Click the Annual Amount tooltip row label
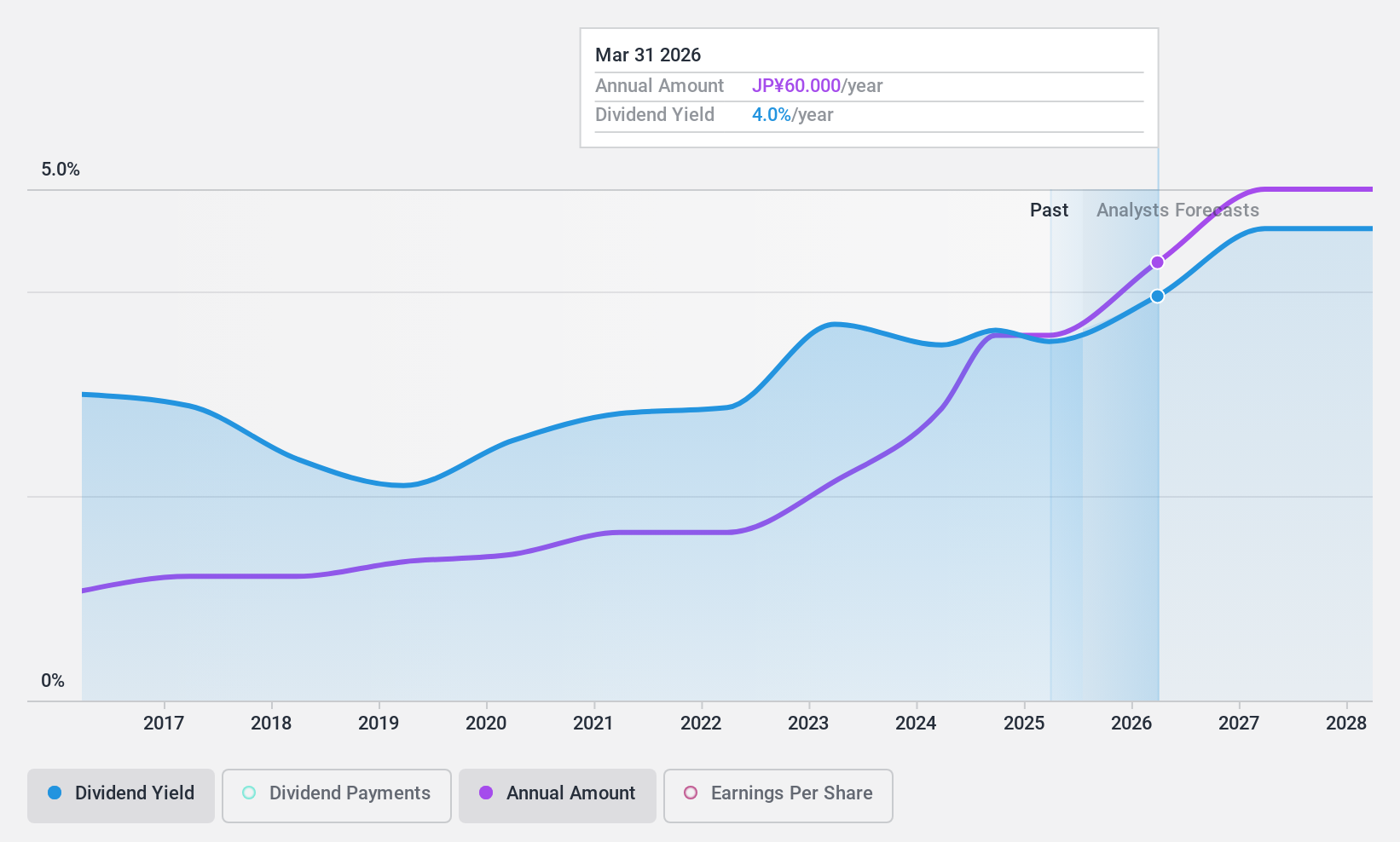Screen dimensions: 1400x842 [x=659, y=86]
